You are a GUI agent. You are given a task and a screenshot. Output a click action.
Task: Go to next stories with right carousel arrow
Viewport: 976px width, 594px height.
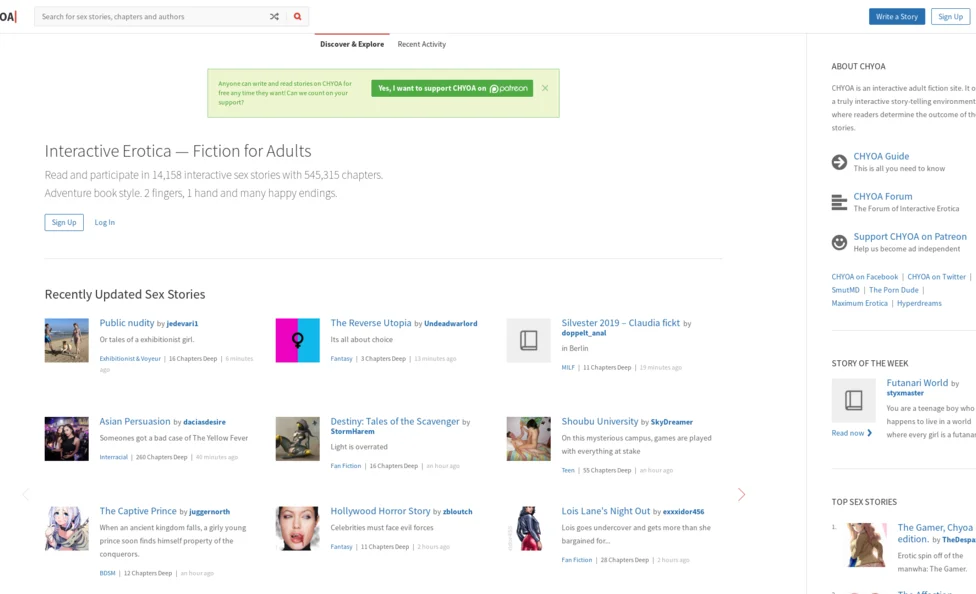click(x=741, y=494)
